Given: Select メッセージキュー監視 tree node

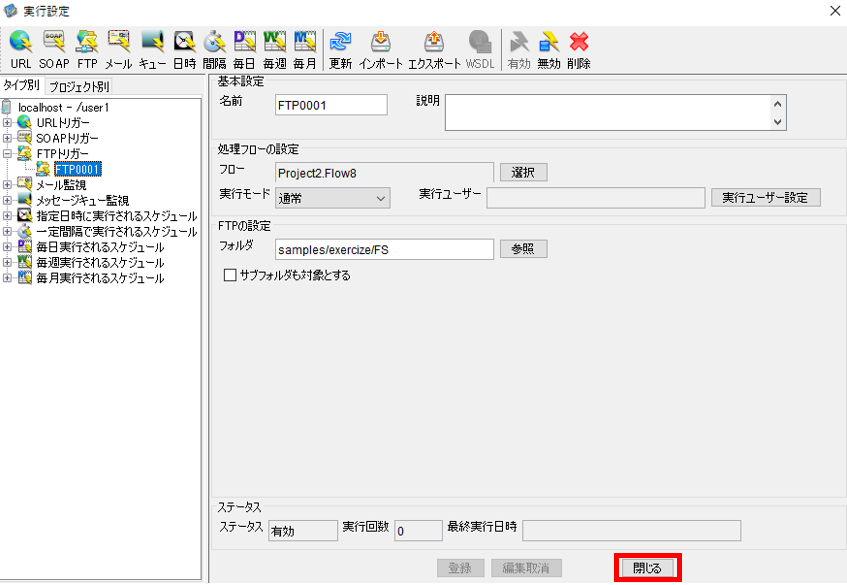Looking at the screenshot, I should tap(82, 200).
